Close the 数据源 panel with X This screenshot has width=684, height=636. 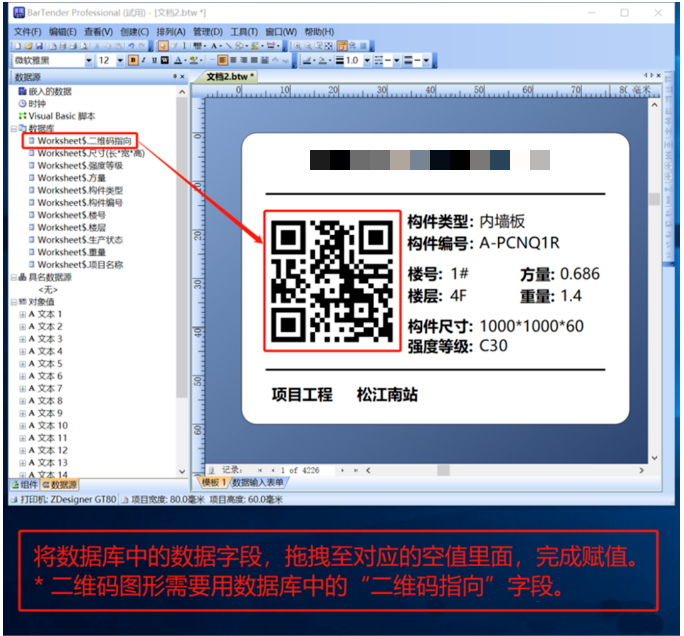182,77
